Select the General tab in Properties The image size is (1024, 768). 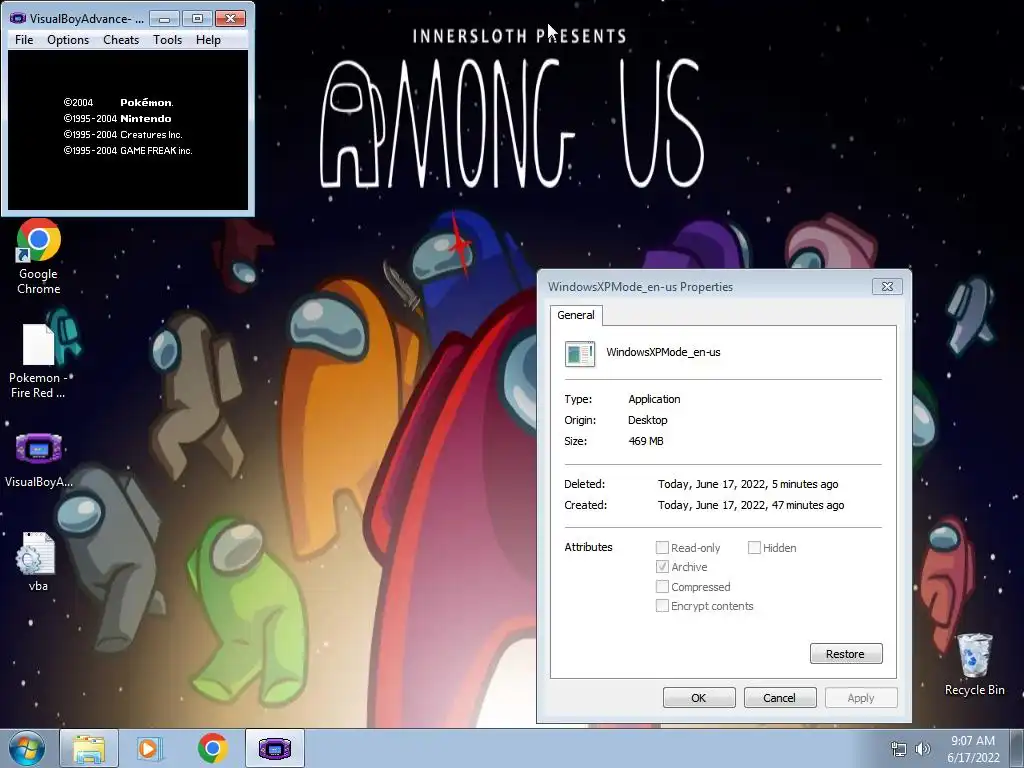(576, 315)
